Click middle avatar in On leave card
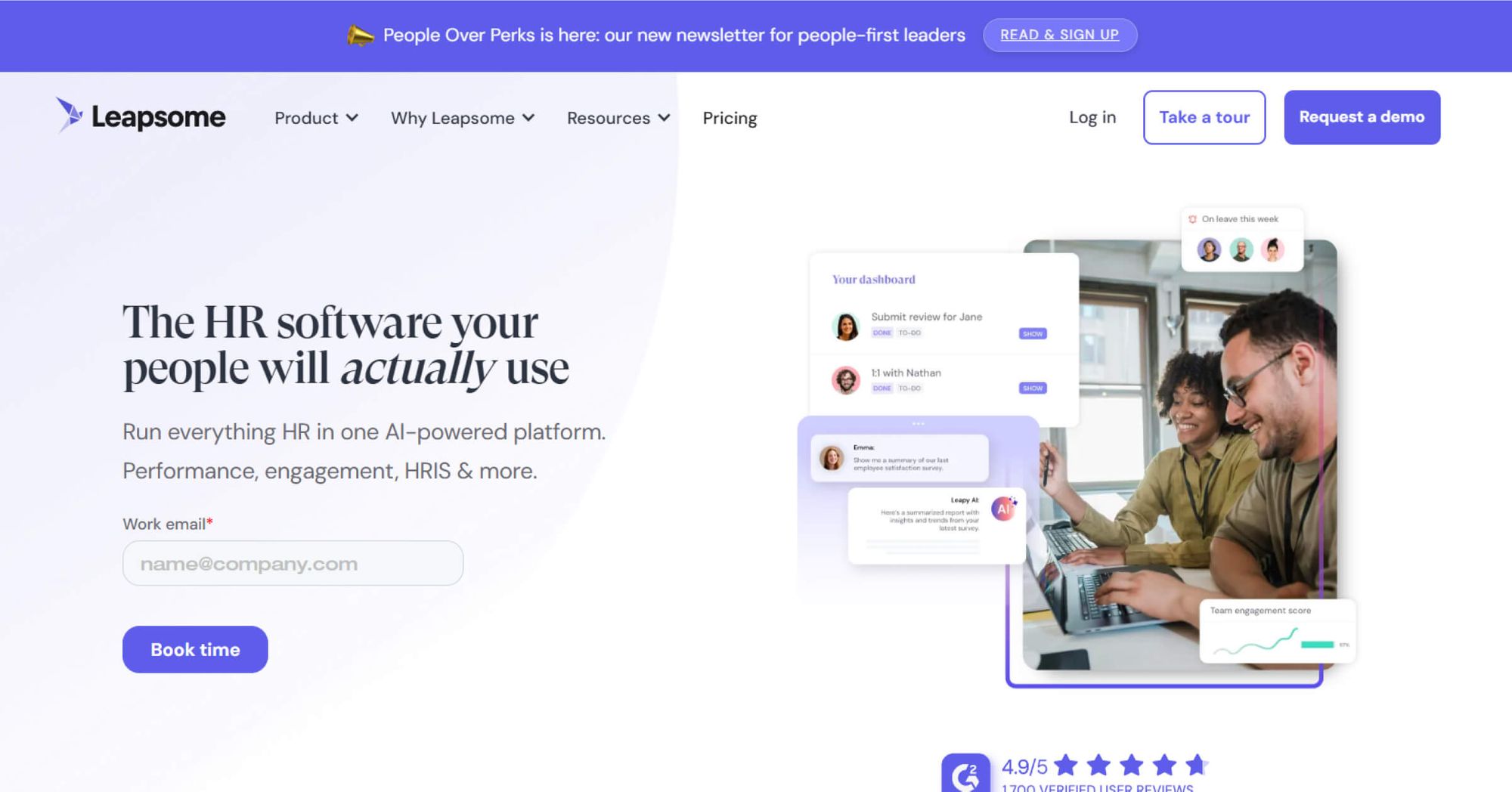The height and width of the screenshot is (792, 1512). (x=1241, y=249)
